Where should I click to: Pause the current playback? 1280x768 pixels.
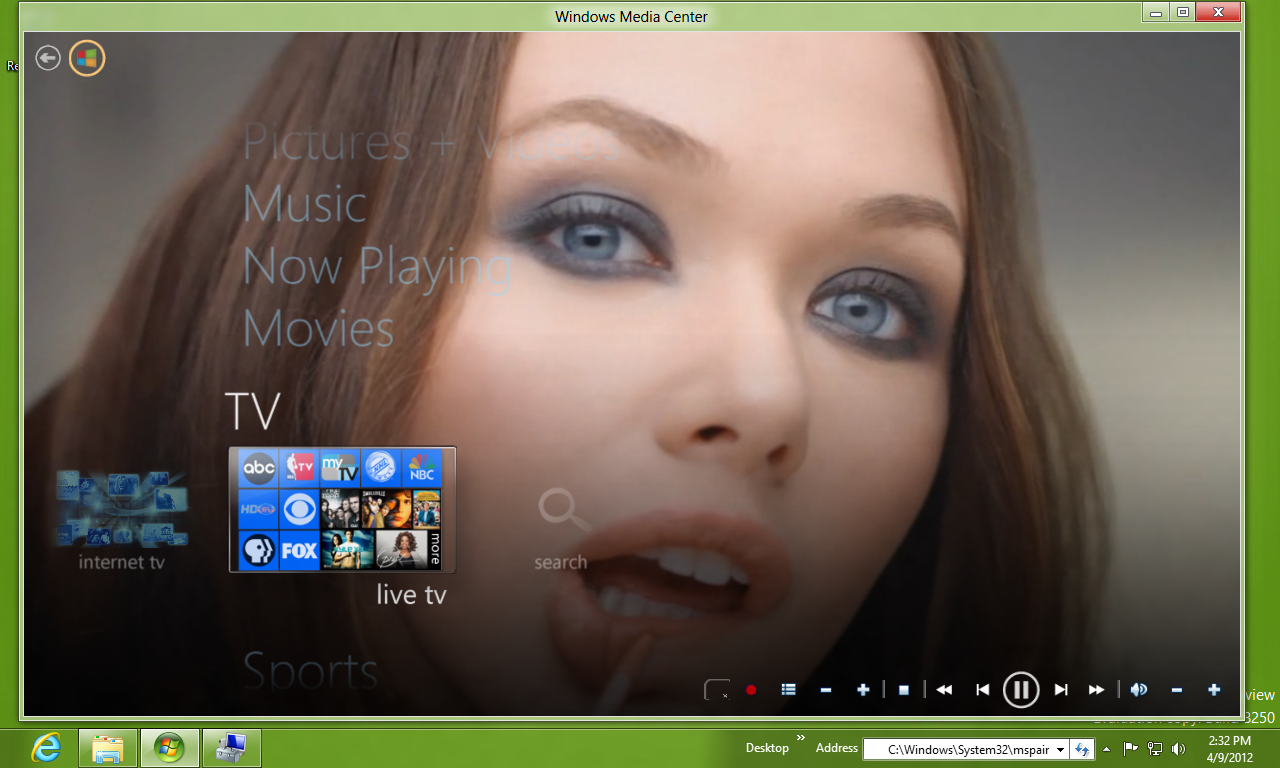click(x=1021, y=689)
